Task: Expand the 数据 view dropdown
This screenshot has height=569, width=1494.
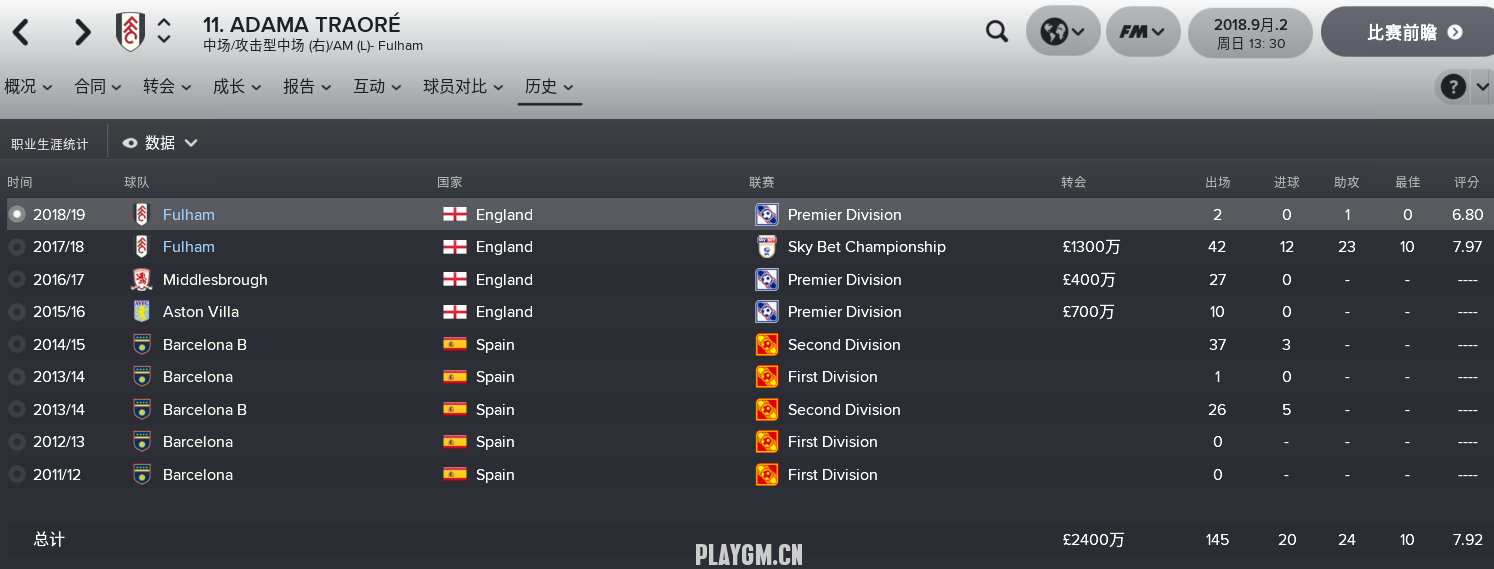Action: coord(160,143)
